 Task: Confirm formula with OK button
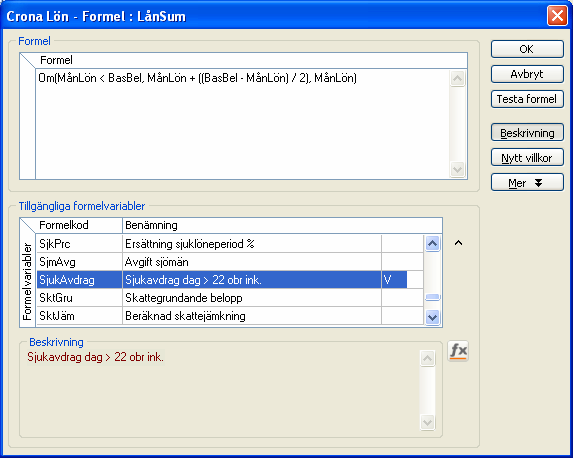pos(527,49)
